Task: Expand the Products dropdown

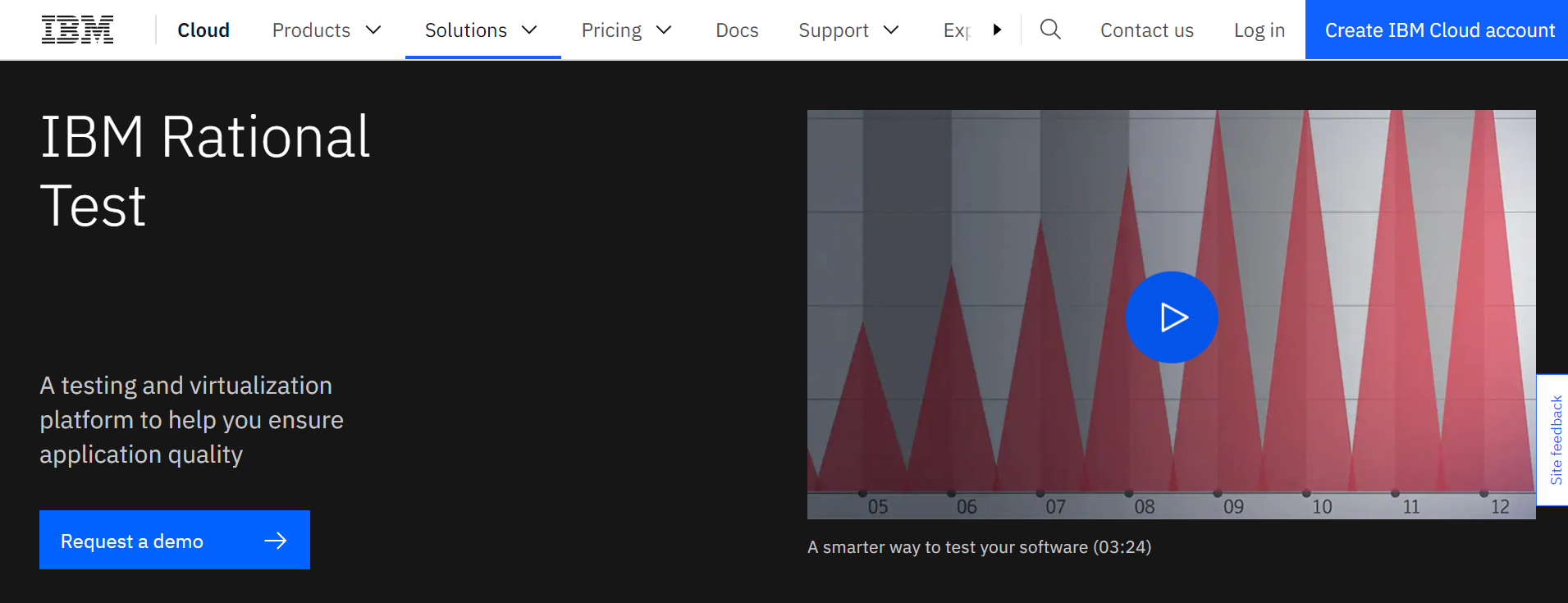Action: [327, 30]
